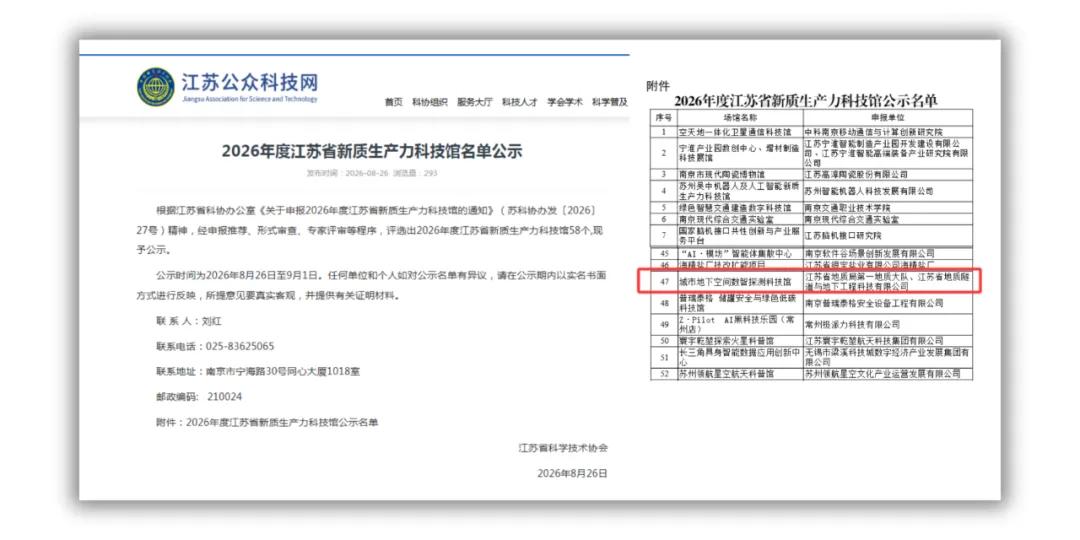Select the 城市地下空间数智探测科技馆 cell
The width and height of the screenshot is (1080, 540).
(x=739, y=282)
